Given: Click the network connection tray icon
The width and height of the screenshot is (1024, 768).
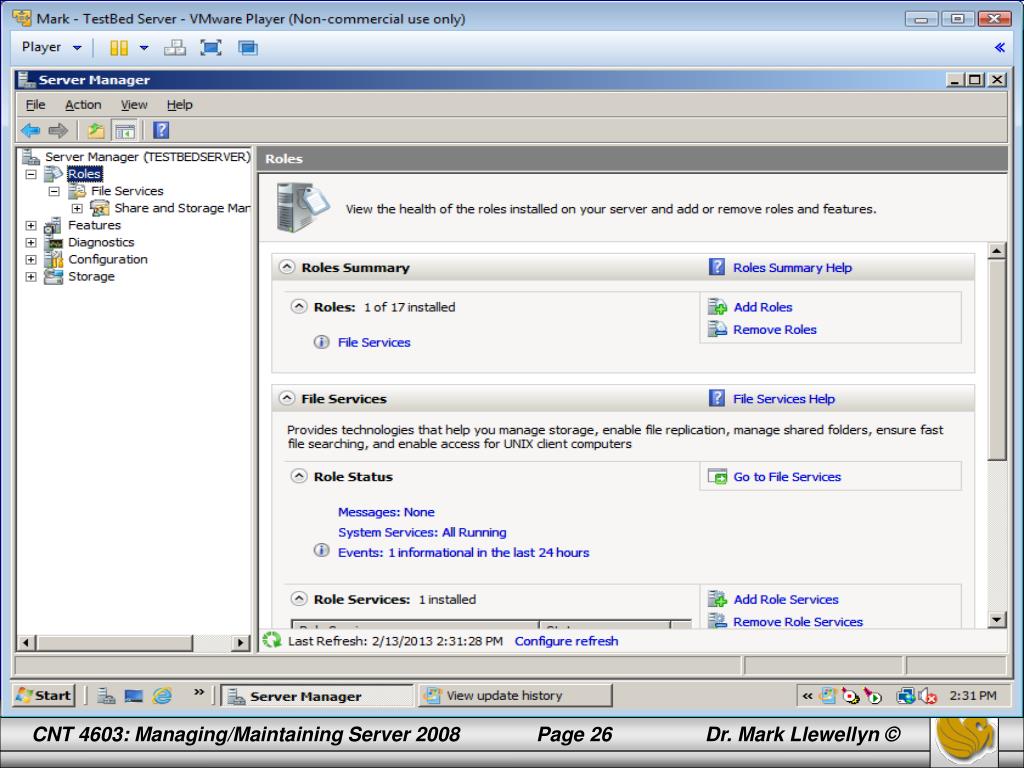Looking at the screenshot, I should (x=905, y=696).
